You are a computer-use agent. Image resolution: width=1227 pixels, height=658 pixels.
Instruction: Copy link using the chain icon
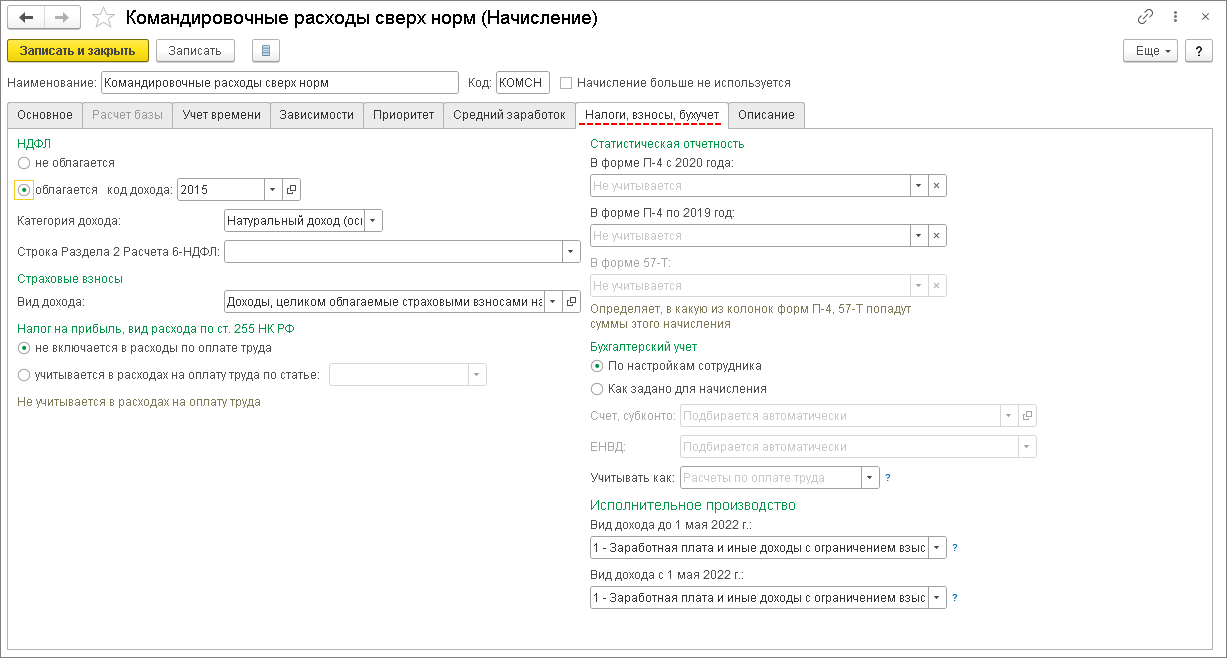(1145, 18)
